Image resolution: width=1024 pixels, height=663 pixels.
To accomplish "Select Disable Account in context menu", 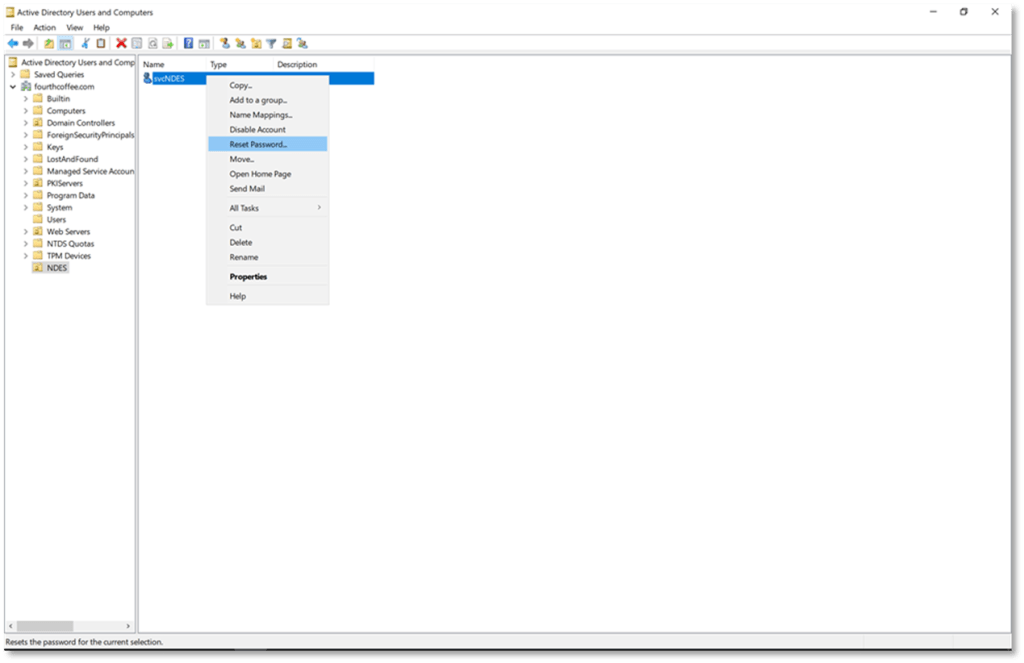I will 257,130.
